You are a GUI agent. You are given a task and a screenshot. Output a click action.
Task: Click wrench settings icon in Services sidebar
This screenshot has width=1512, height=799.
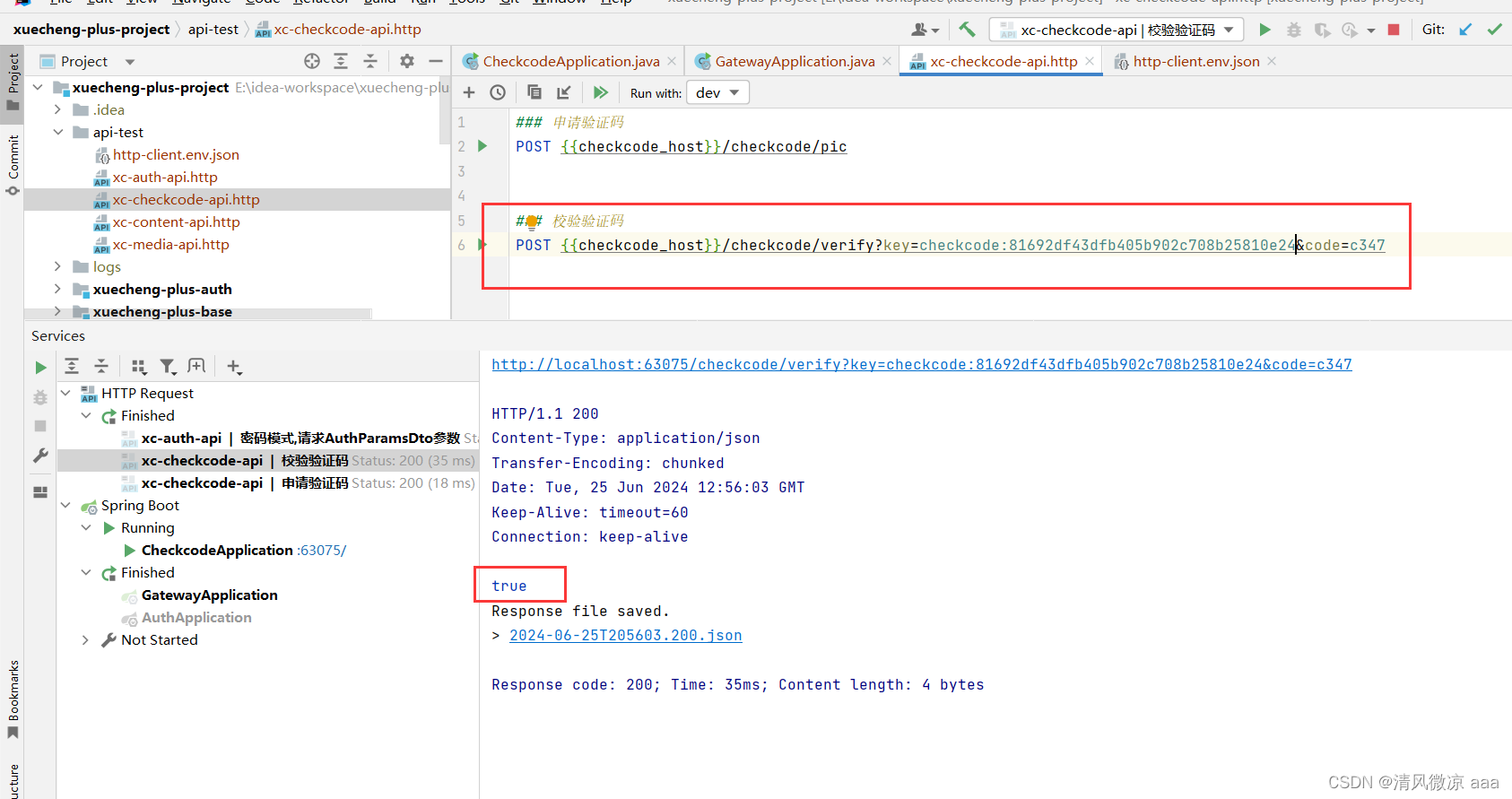40,456
